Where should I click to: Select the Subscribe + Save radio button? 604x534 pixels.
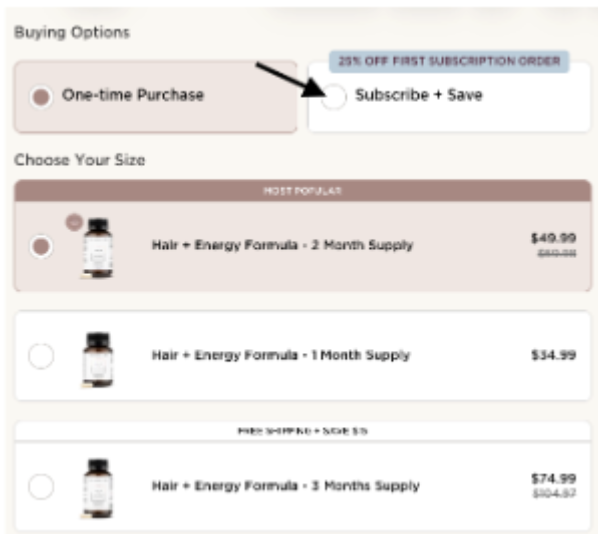tap(335, 97)
